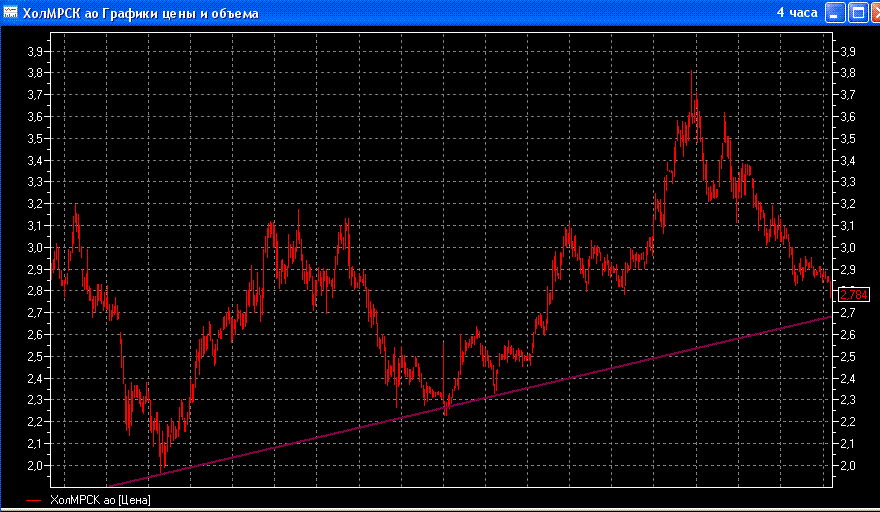The width and height of the screenshot is (880, 512).
Task: Click the 3,0 label on left price axis
Action: [35, 248]
